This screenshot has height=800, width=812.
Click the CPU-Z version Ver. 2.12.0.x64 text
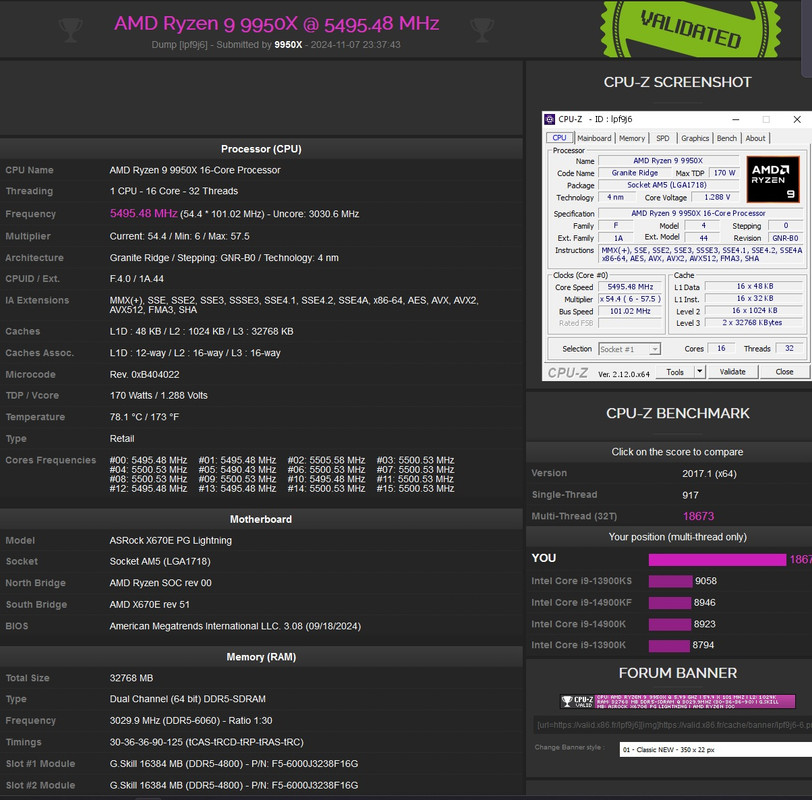[x=624, y=374]
